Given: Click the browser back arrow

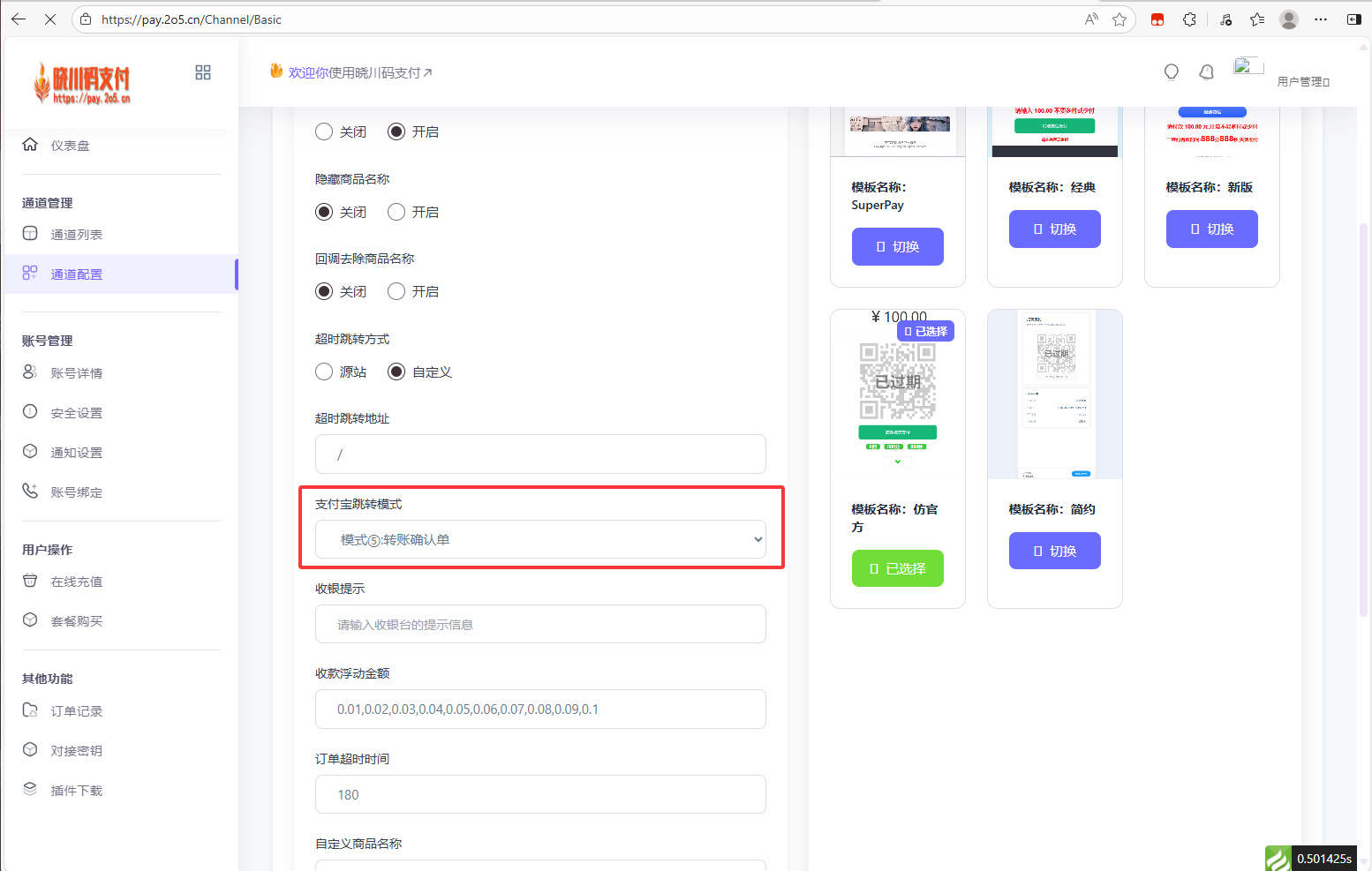Looking at the screenshot, I should click(19, 19).
